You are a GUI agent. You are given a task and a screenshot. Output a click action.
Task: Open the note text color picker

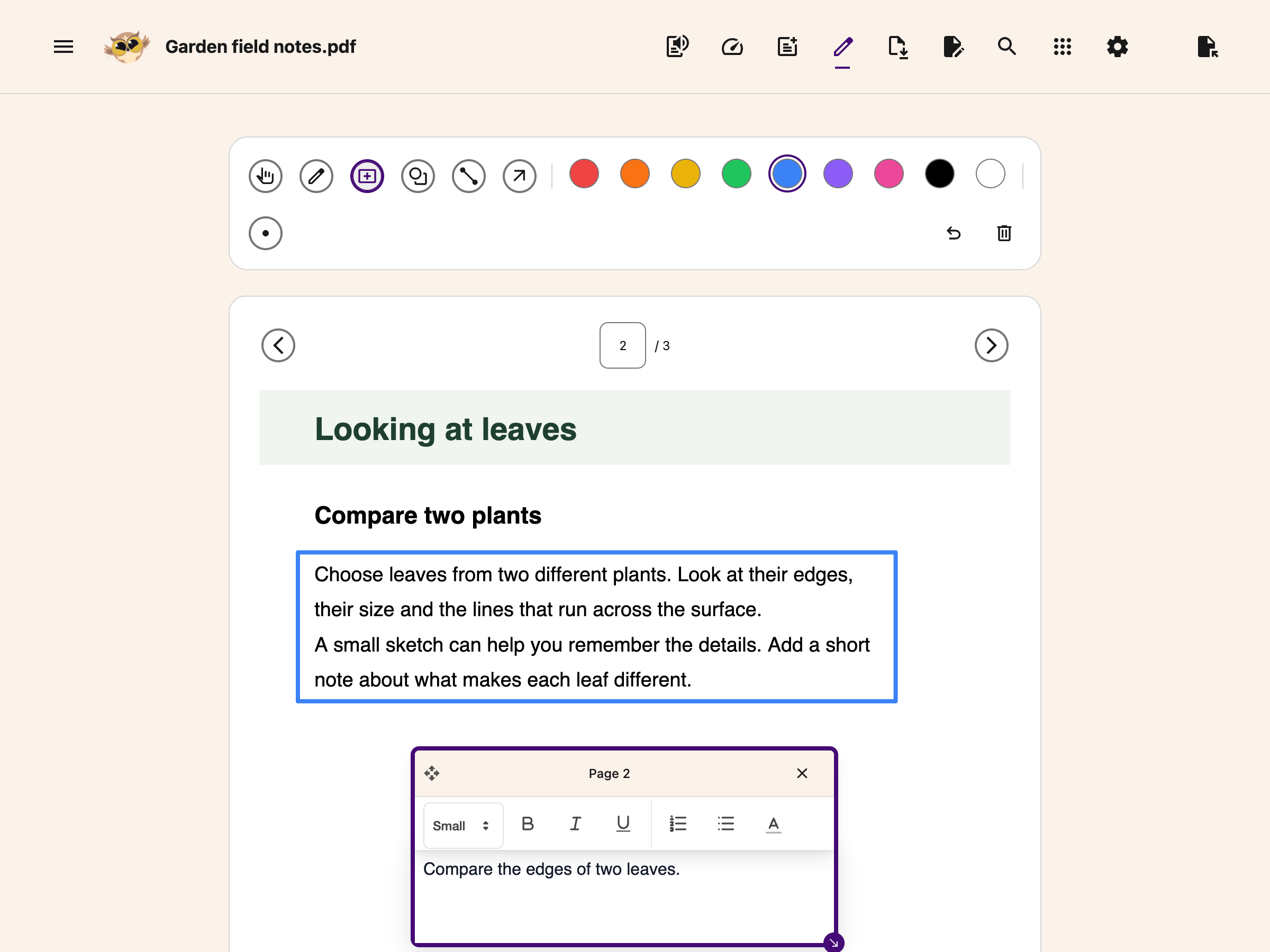tap(773, 824)
